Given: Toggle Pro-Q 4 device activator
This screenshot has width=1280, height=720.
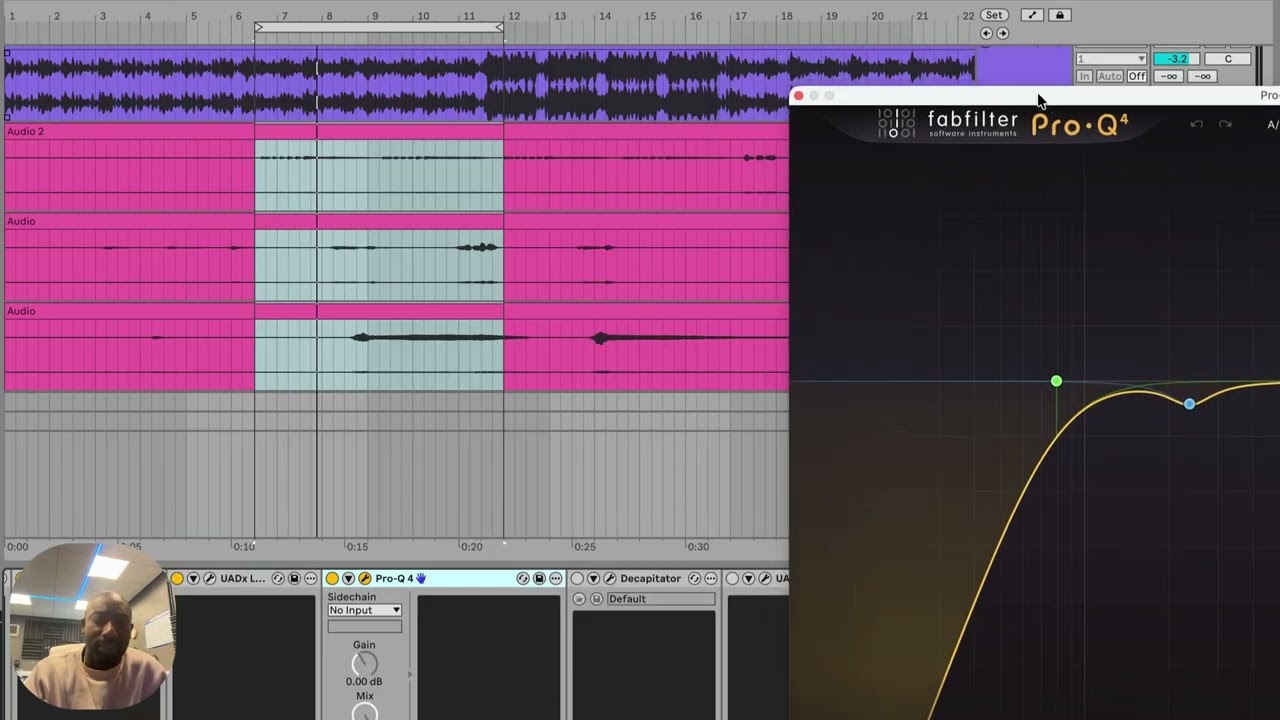Looking at the screenshot, I should [x=332, y=578].
